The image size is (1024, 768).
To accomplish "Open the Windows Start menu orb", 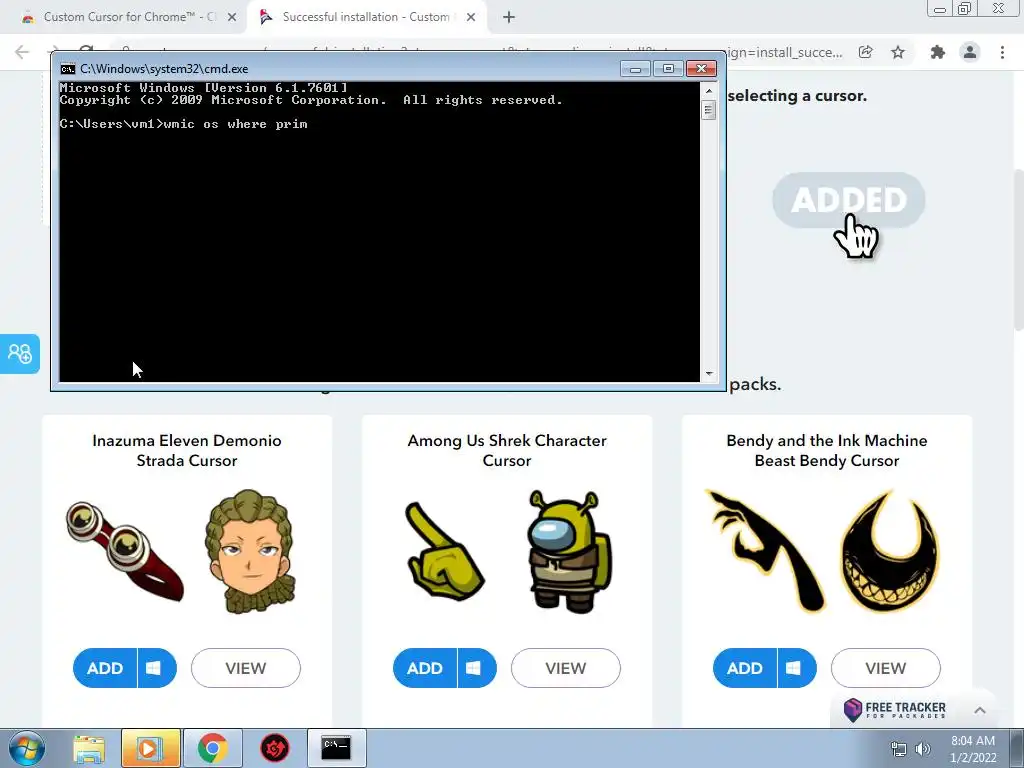I will coord(27,748).
